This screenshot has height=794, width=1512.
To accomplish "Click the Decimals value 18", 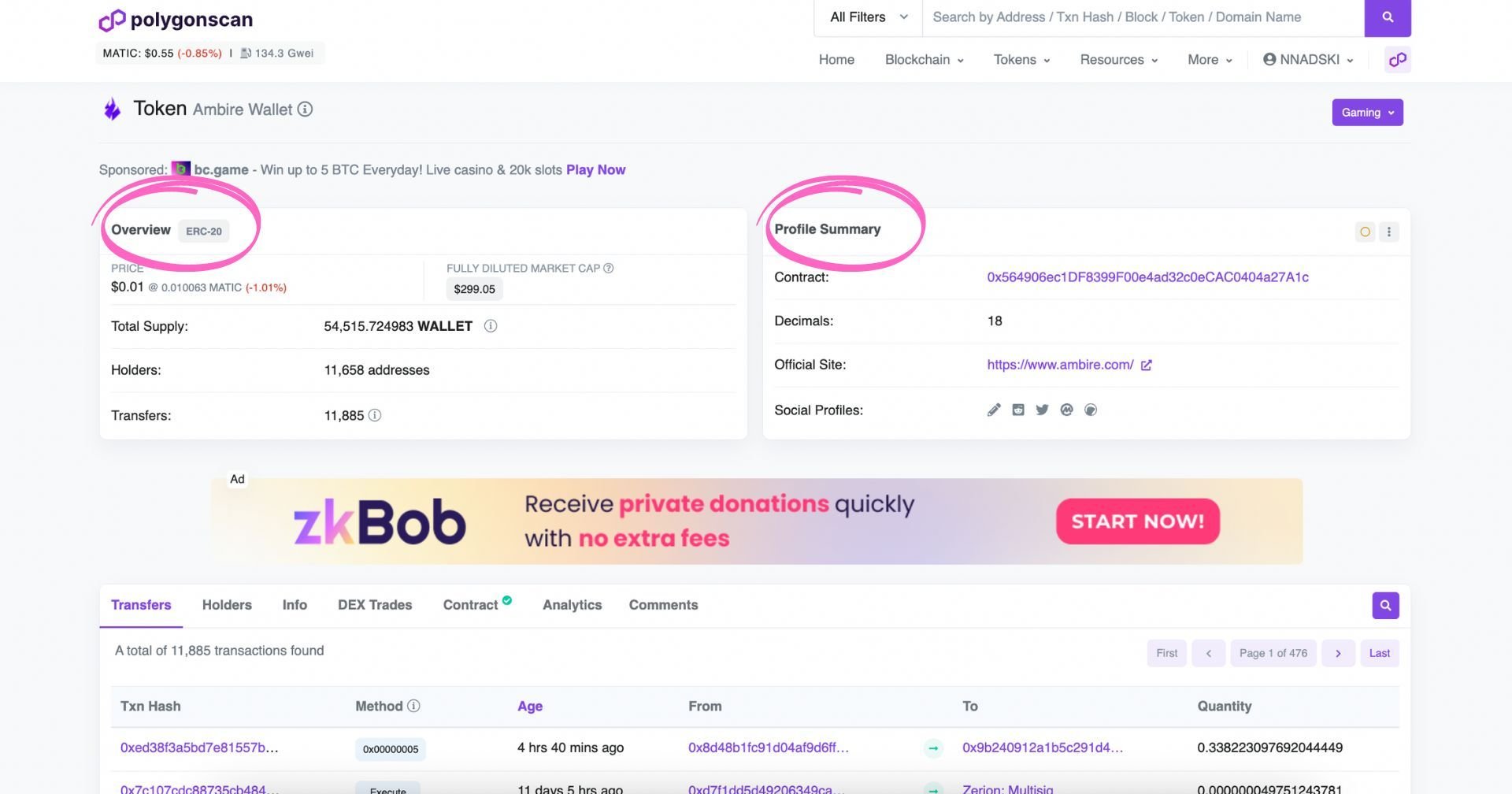I will [995, 321].
